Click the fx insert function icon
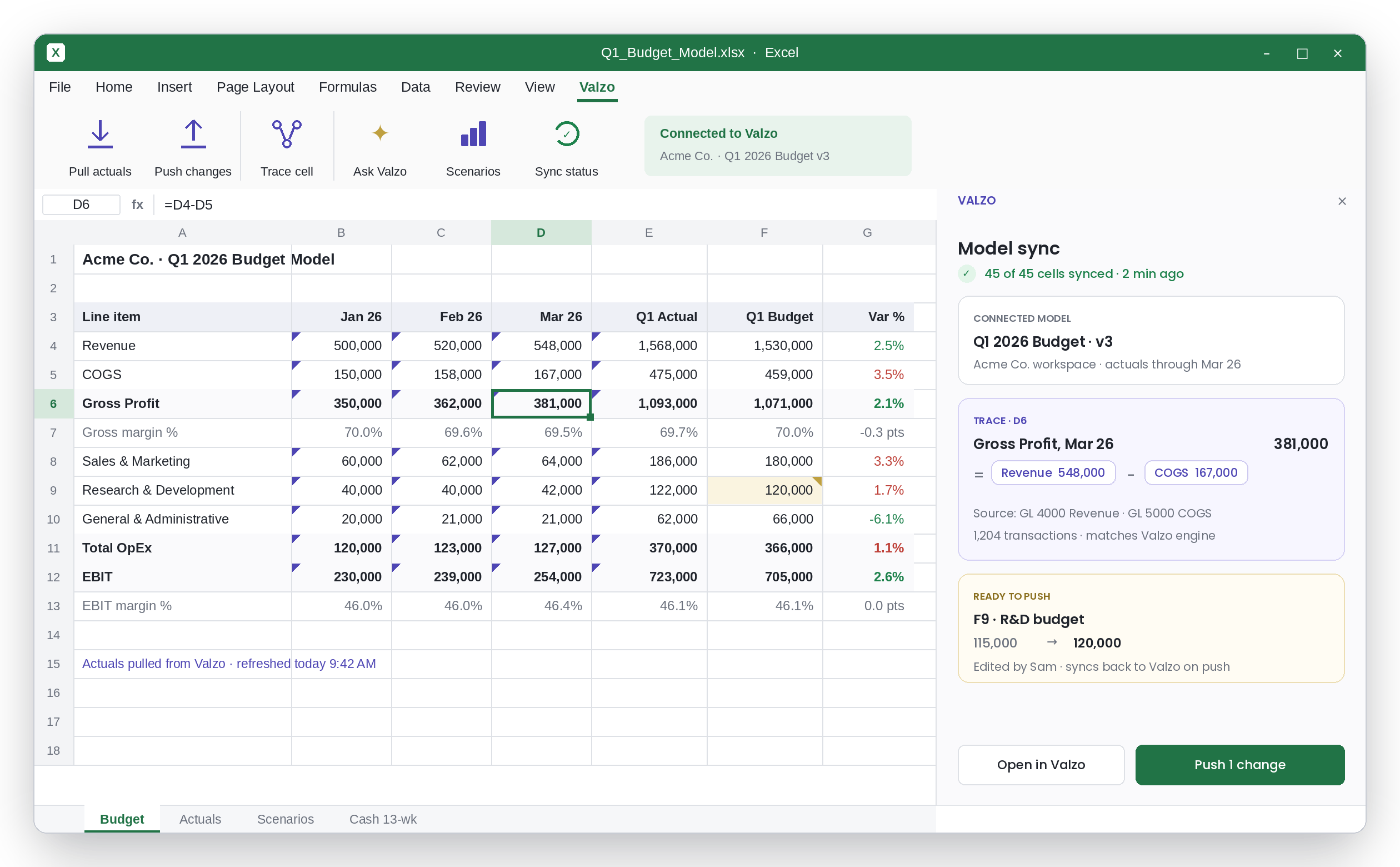This screenshot has width=1400, height=867. point(138,205)
